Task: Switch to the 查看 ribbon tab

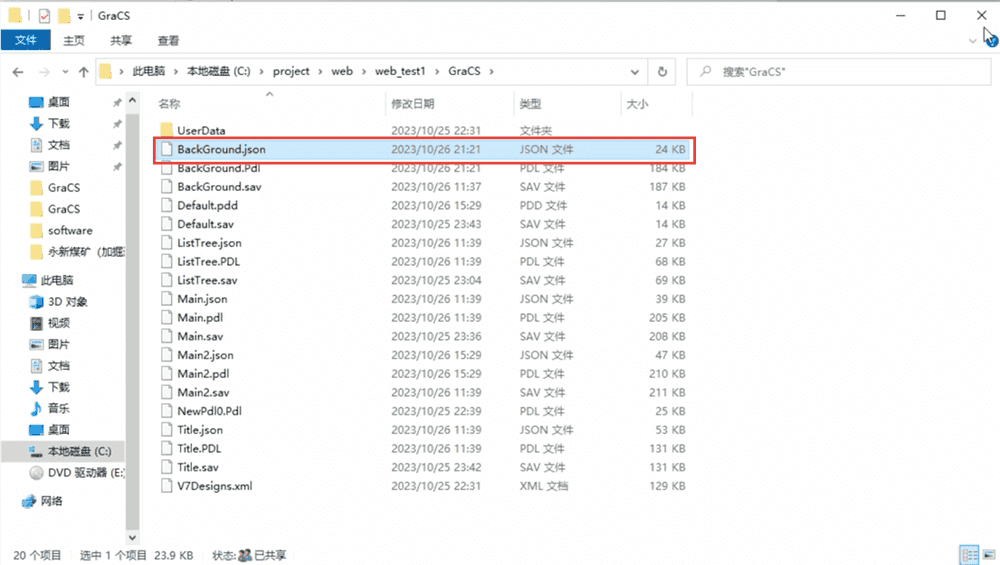Action: coord(168,41)
